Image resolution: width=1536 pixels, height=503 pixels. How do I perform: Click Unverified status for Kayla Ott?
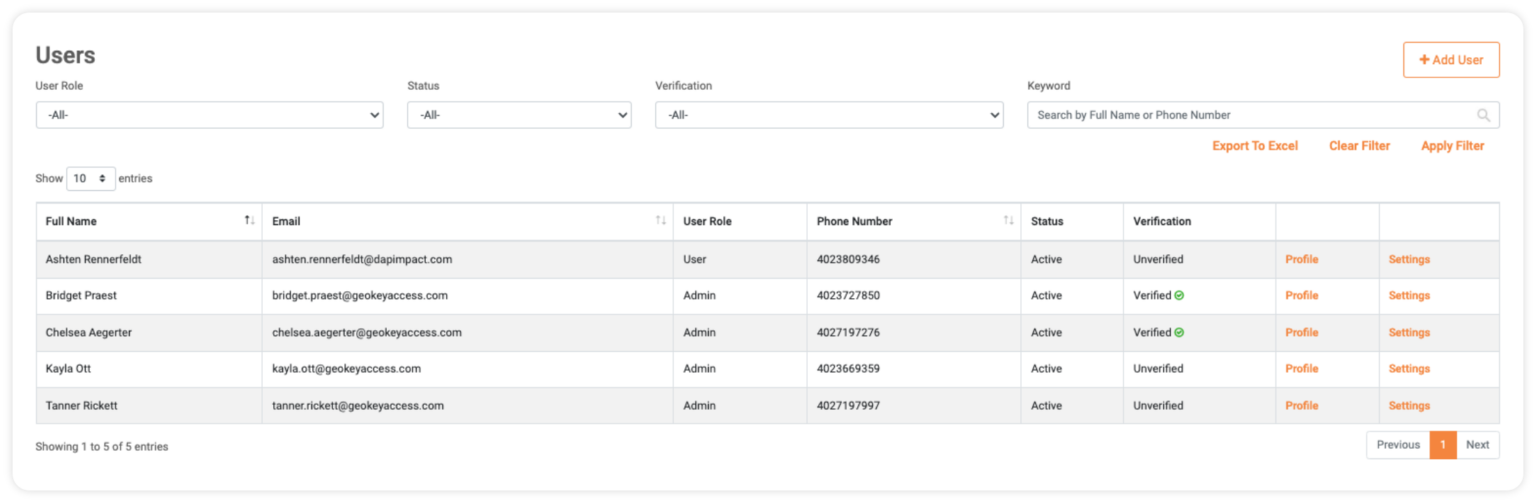[x=1158, y=369]
